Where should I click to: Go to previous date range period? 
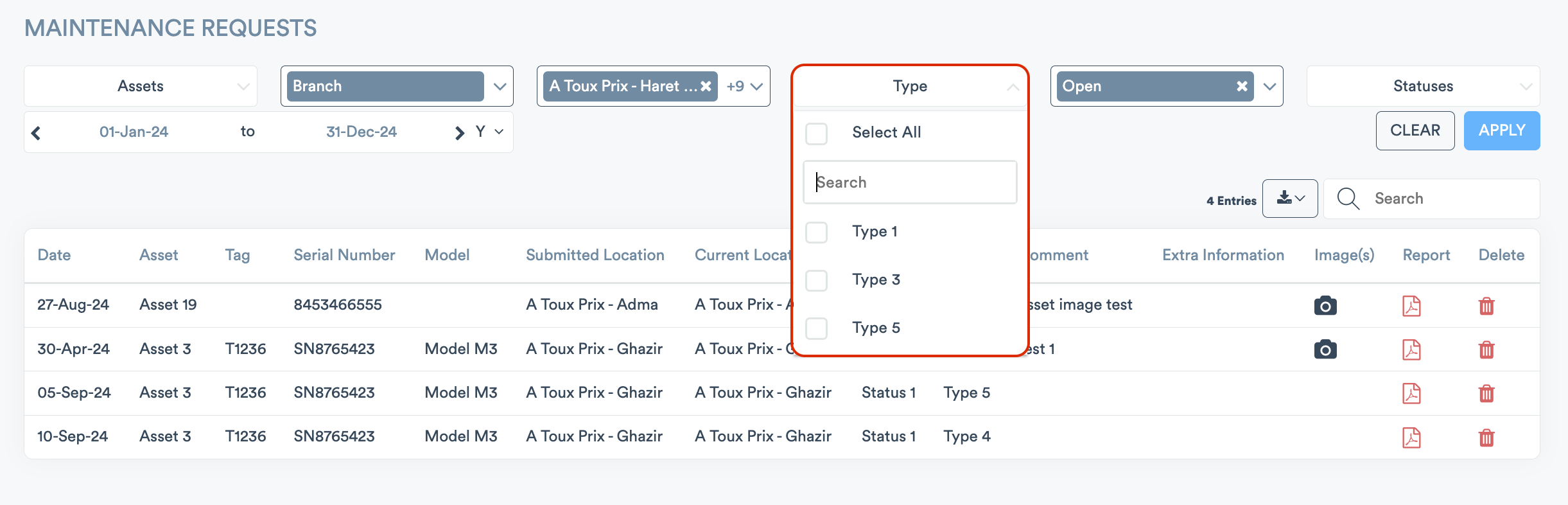[37, 132]
